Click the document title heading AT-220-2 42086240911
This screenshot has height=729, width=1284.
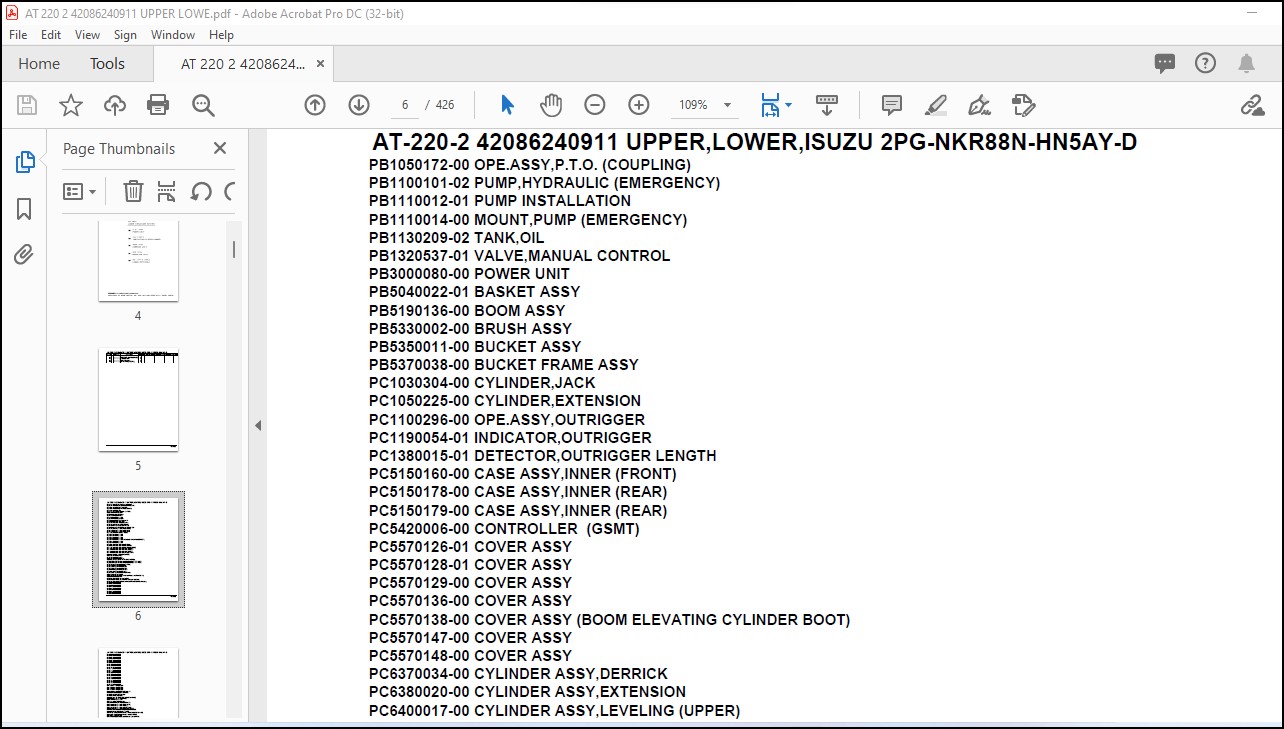pyautogui.click(x=754, y=142)
